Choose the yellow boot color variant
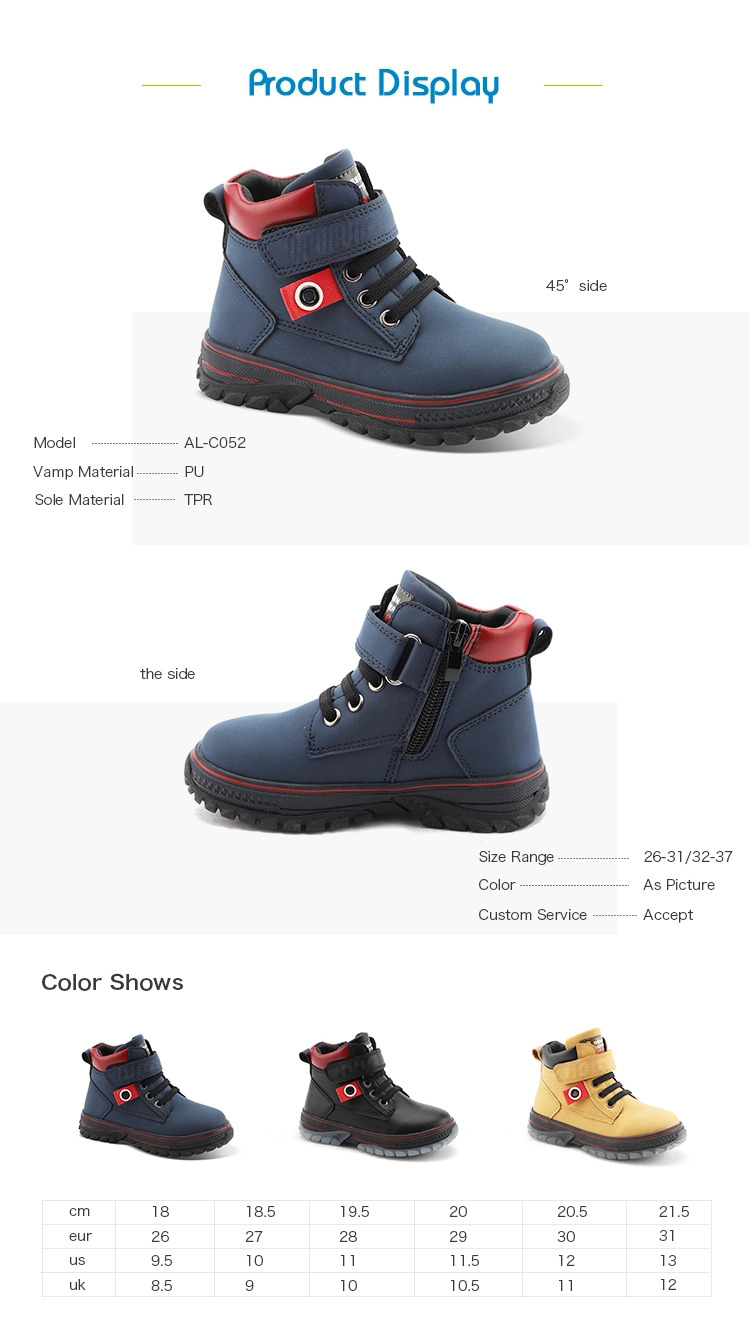This screenshot has height=1327, width=750. (606, 1093)
